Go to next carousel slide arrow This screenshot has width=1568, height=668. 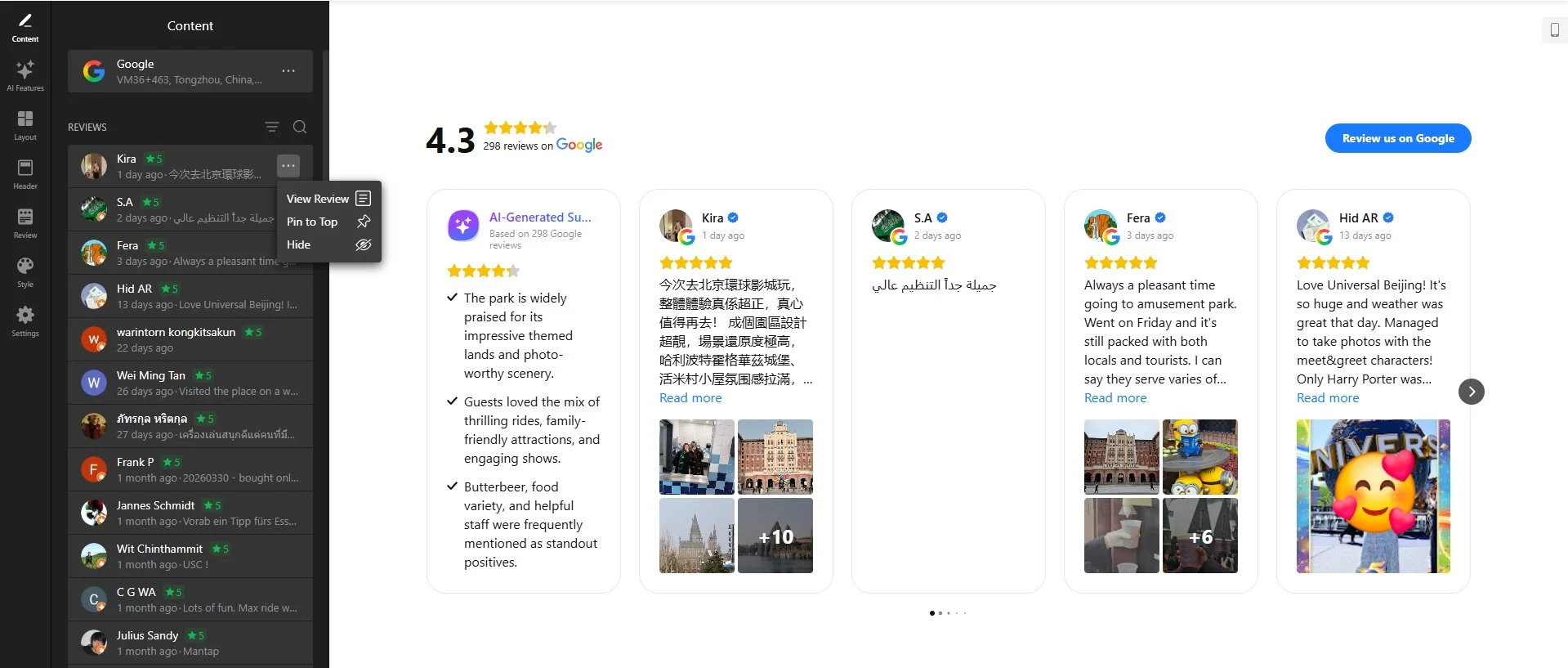click(x=1472, y=392)
